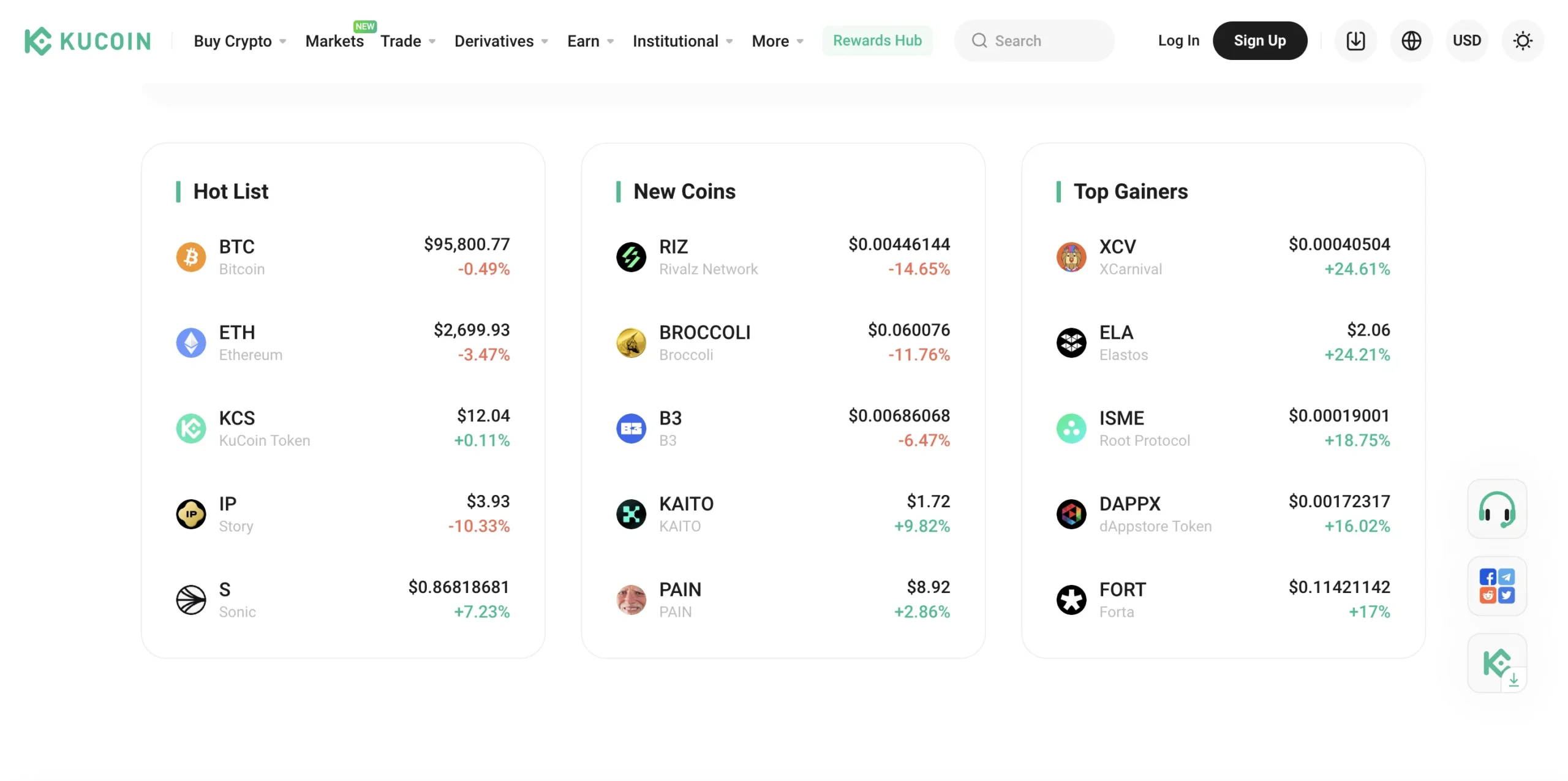Click Sonic price $0.86818681

click(x=459, y=587)
